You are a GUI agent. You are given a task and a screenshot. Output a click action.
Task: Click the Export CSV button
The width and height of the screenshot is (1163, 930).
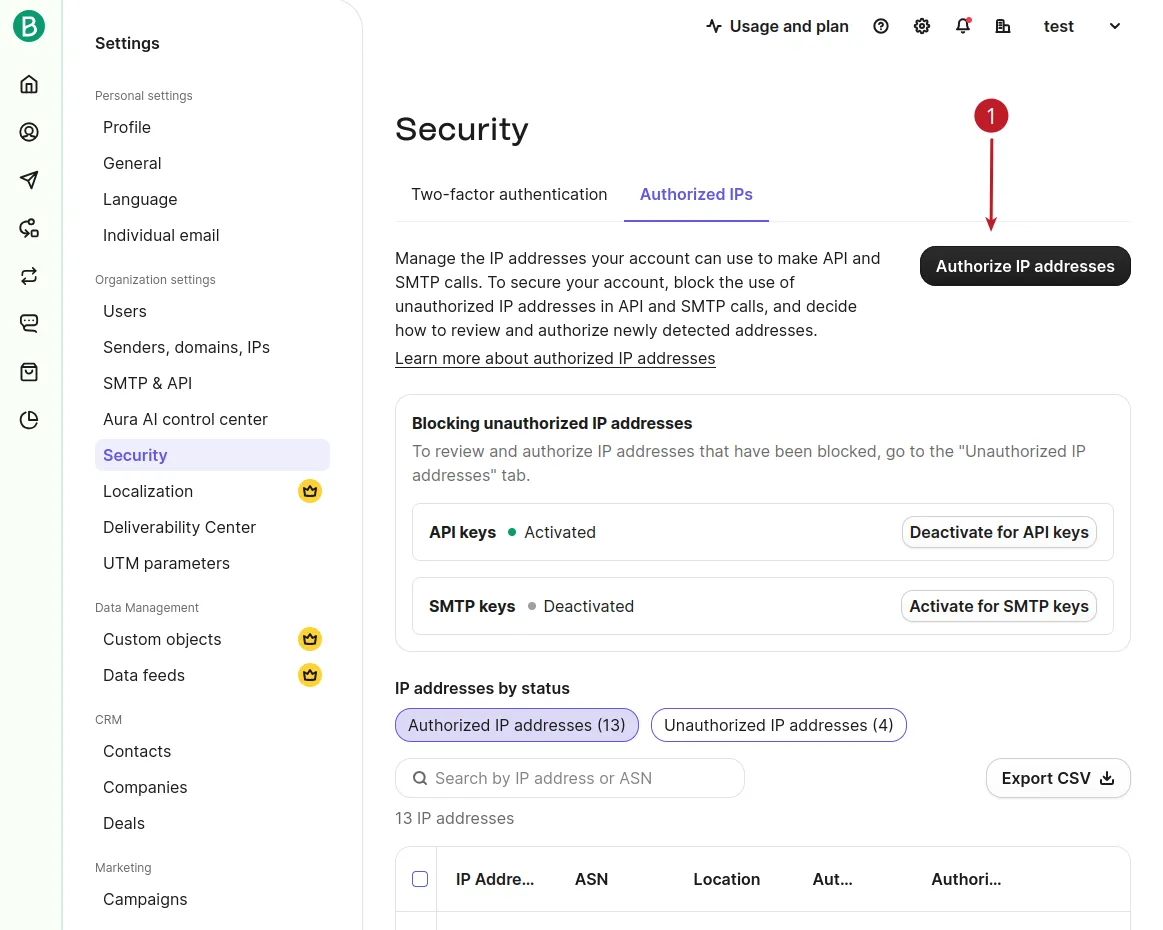point(1058,778)
